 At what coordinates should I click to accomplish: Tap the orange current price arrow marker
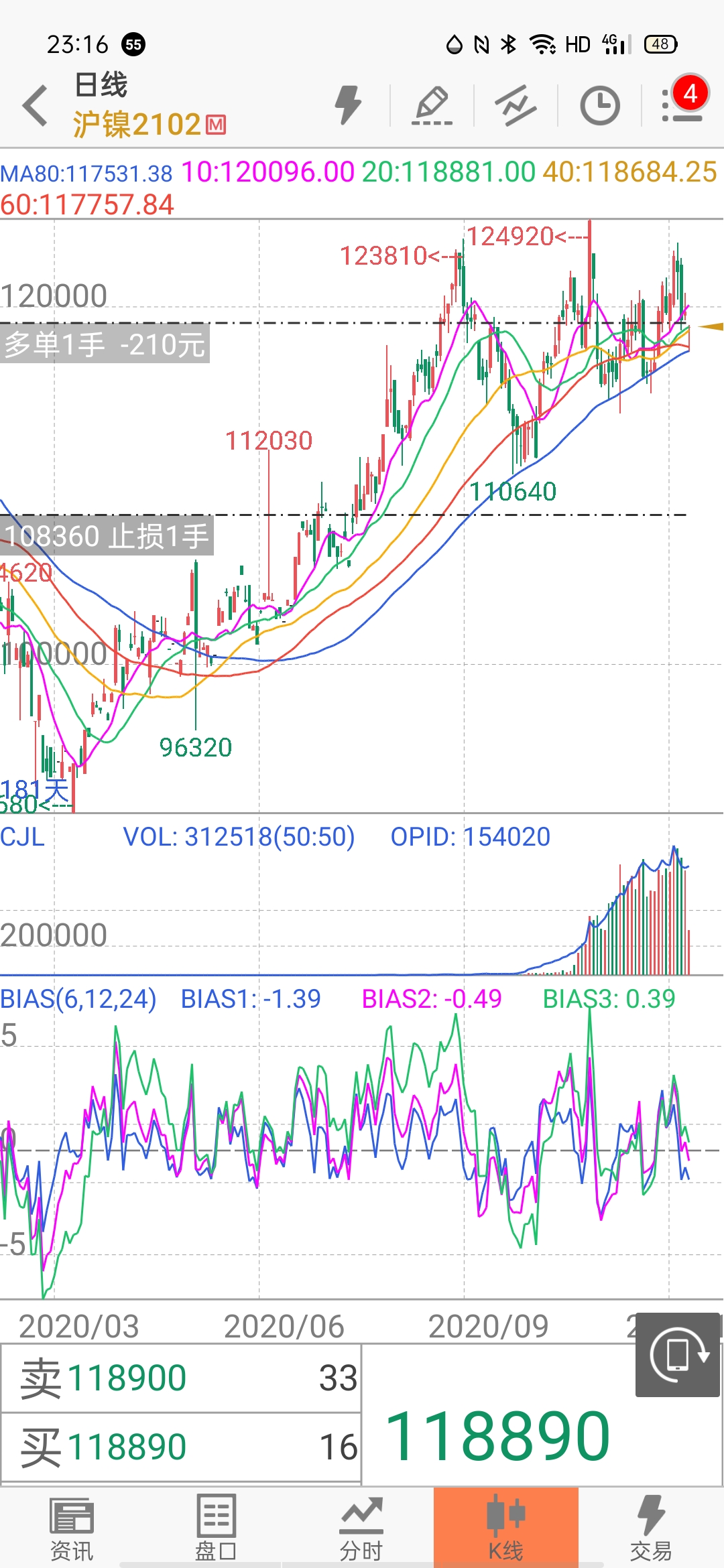[x=711, y=326]
